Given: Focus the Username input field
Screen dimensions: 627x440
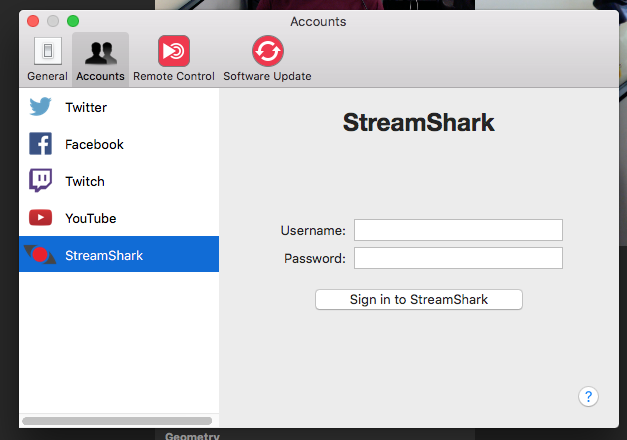Looking at the screenshot, I should [x=458, y=230].
